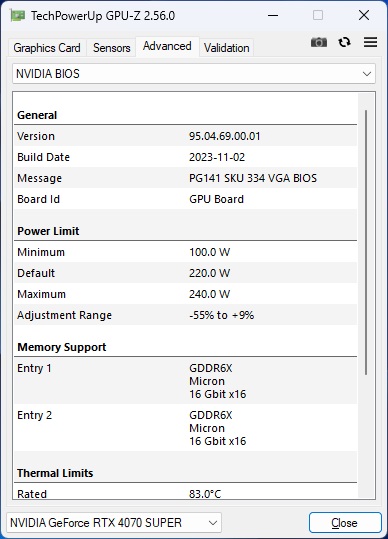Click the Close button
388x539 pixels.
click(x=345, y=523)
